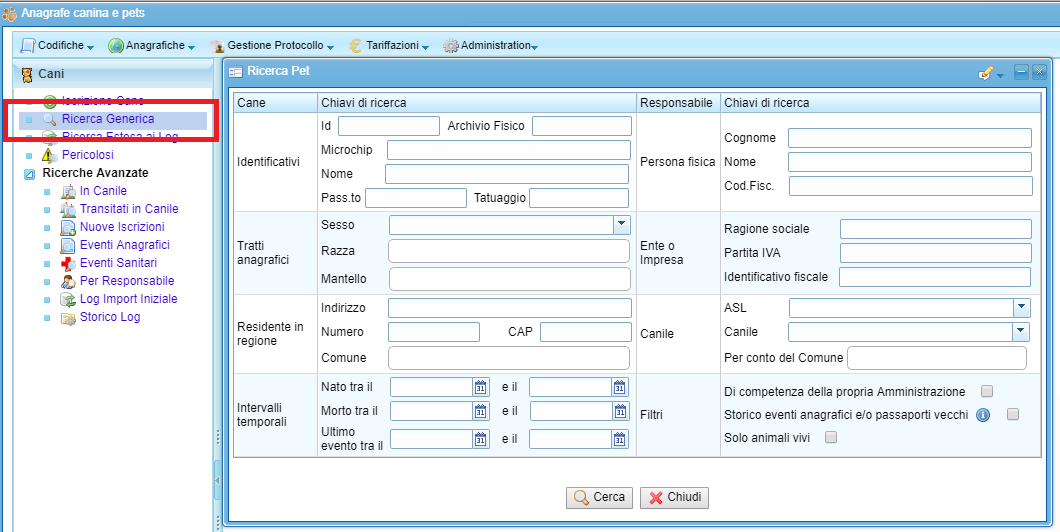
Task: Open the Nuove Iscrizioni link
Action: [x=122, y=227]
